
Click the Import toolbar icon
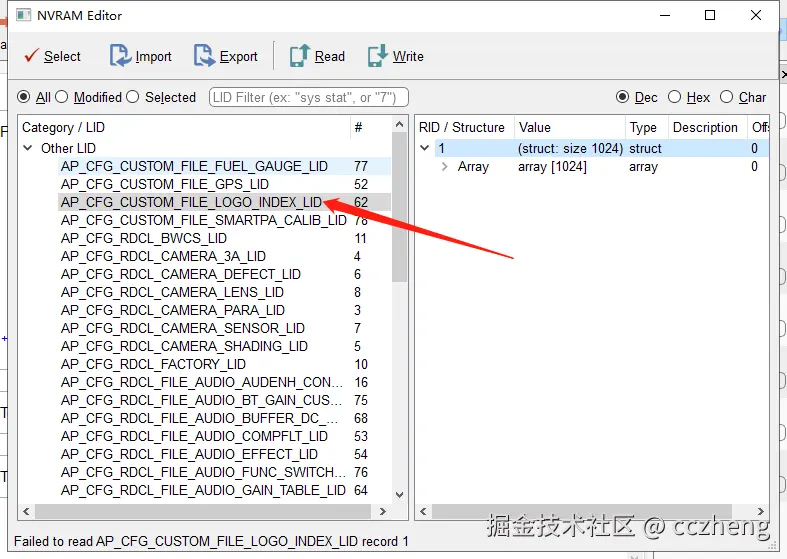point(120,55)
